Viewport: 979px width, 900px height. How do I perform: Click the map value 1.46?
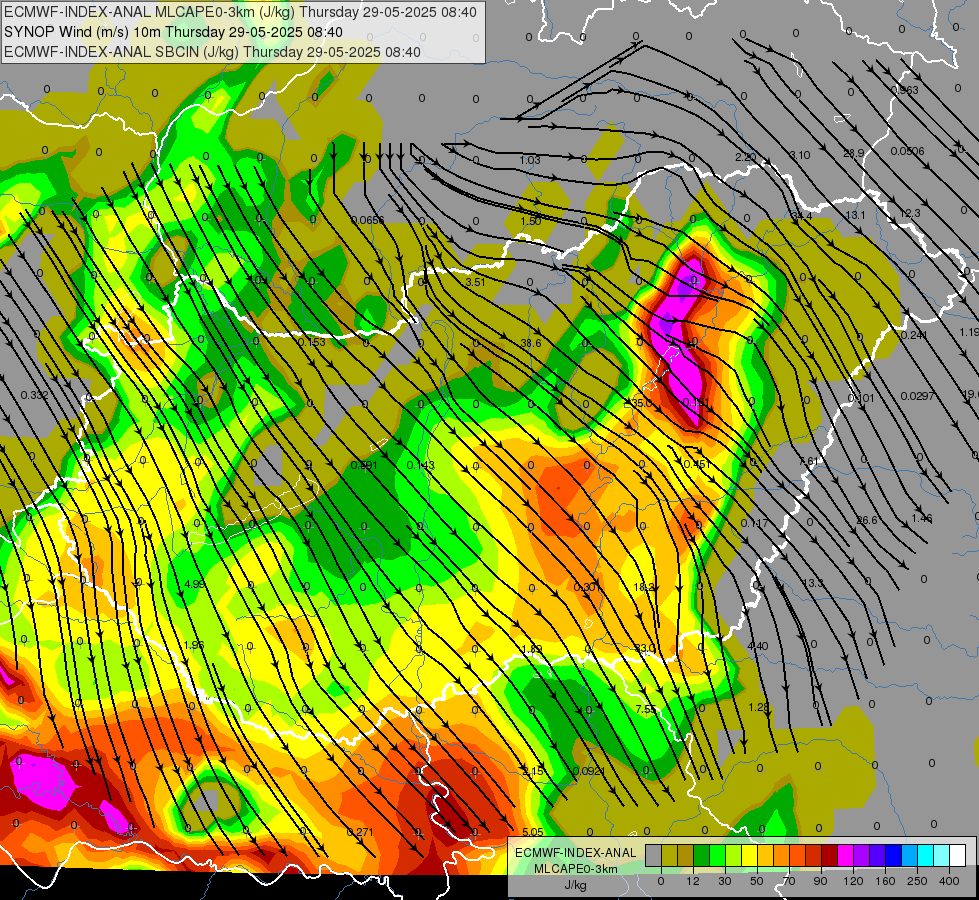click(922, 518)
